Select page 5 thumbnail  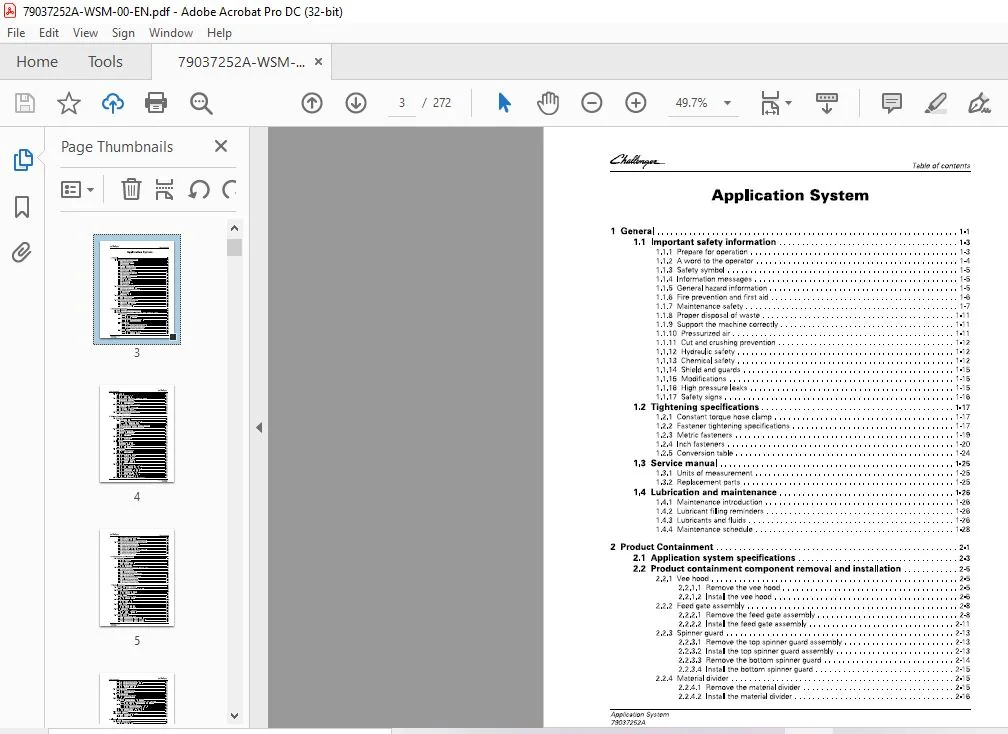pos(137,578)
